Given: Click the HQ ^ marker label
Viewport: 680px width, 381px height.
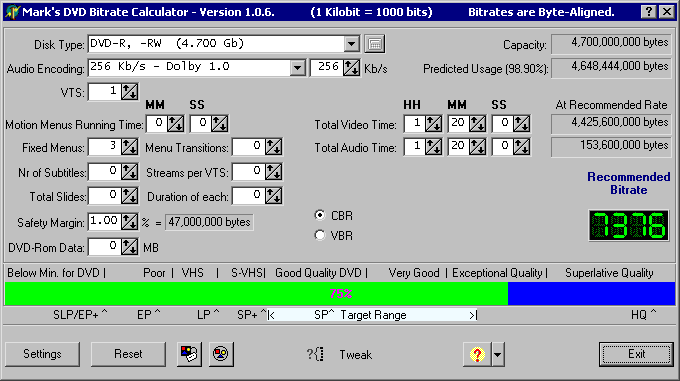Looking at the screenshot, I should pyautogui.click(x=644, y=315).
